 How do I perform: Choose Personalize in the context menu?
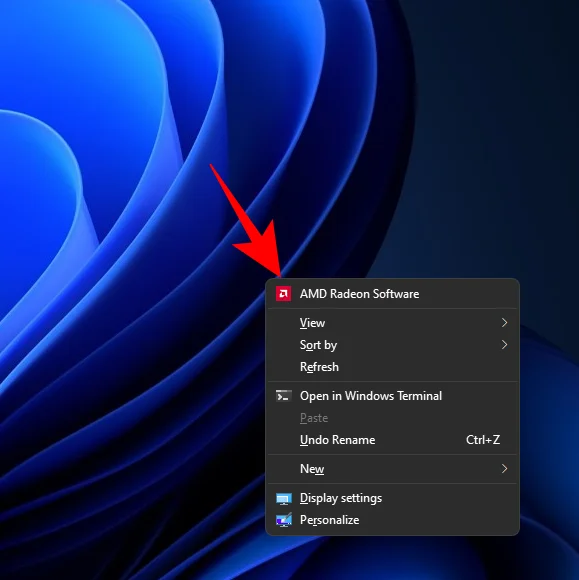[393, 520]
